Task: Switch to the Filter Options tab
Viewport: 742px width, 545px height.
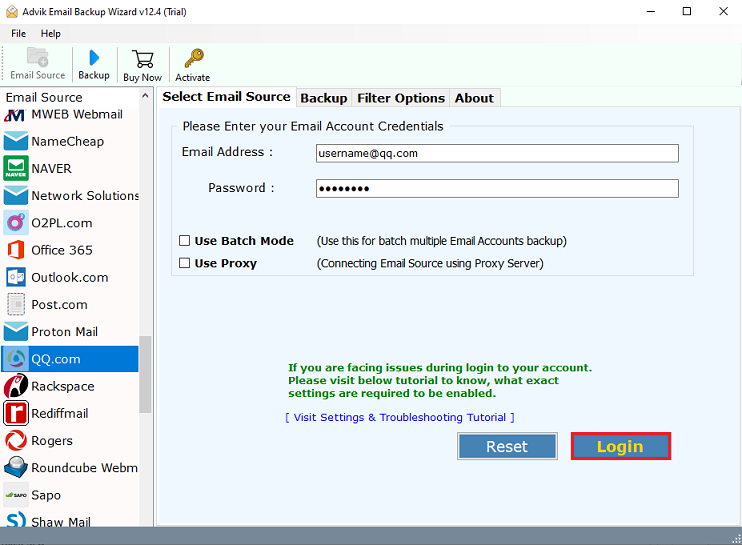Action: (401, 98)
